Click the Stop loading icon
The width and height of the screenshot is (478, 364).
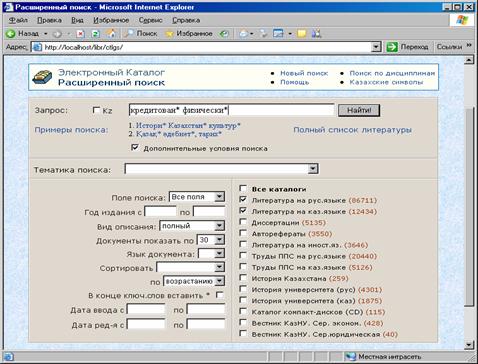tap(80, 34)
